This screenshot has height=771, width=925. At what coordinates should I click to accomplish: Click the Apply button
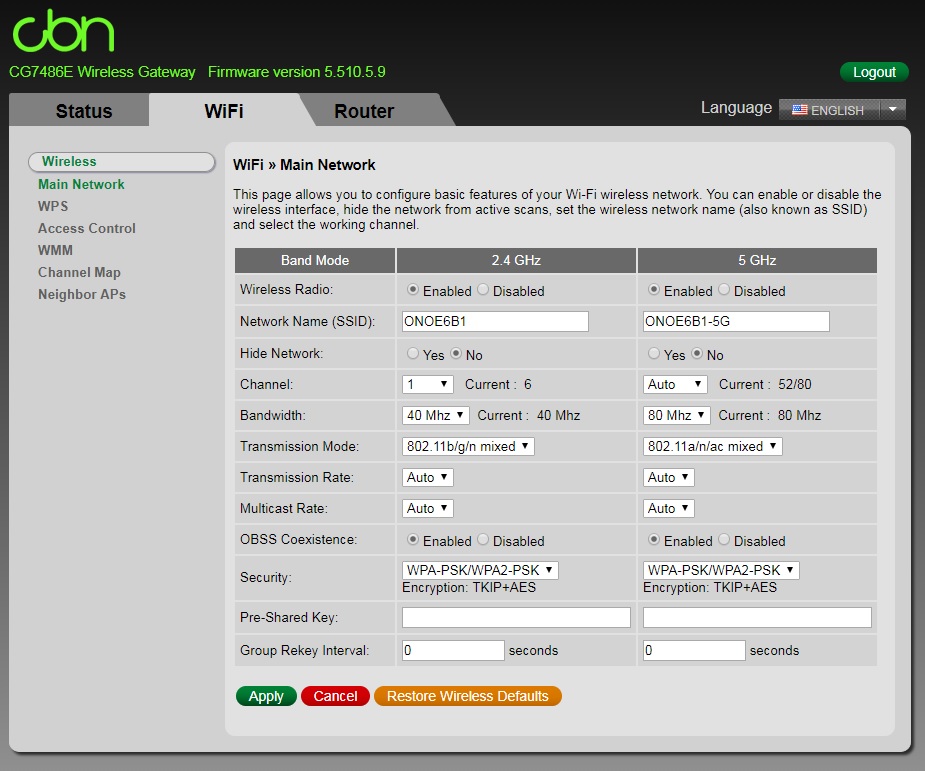tap(266, 696)
